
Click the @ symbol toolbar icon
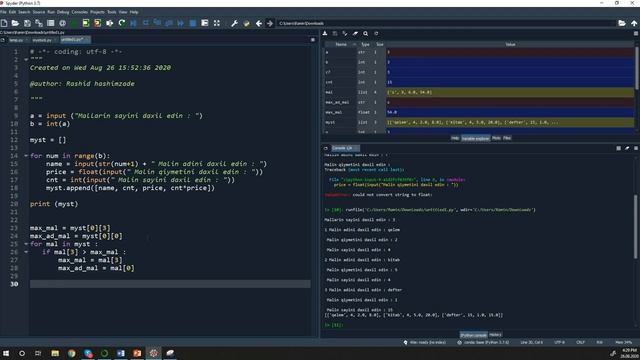pos(62,23)
